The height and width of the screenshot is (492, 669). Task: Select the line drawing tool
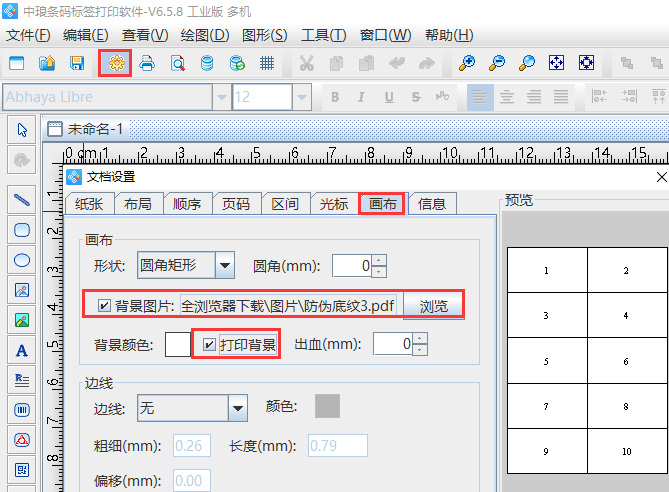tap(22, 199)
